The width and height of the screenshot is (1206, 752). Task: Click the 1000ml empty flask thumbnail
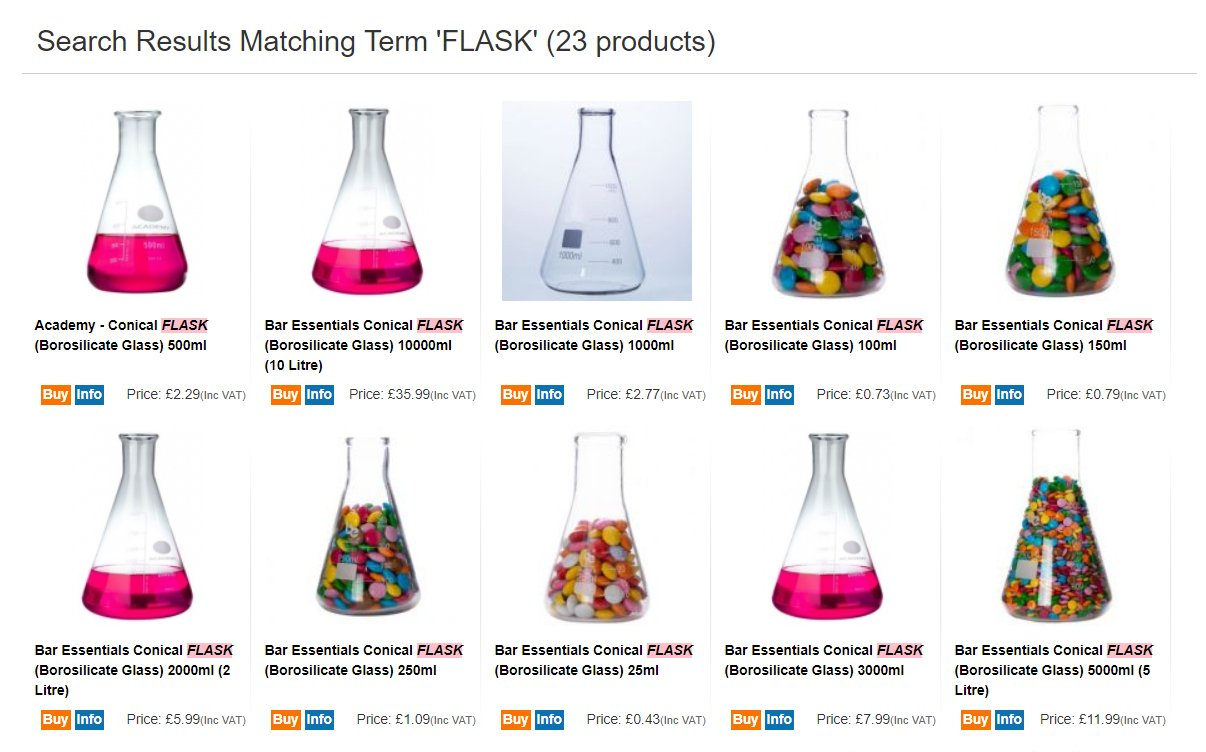(596, 200)
